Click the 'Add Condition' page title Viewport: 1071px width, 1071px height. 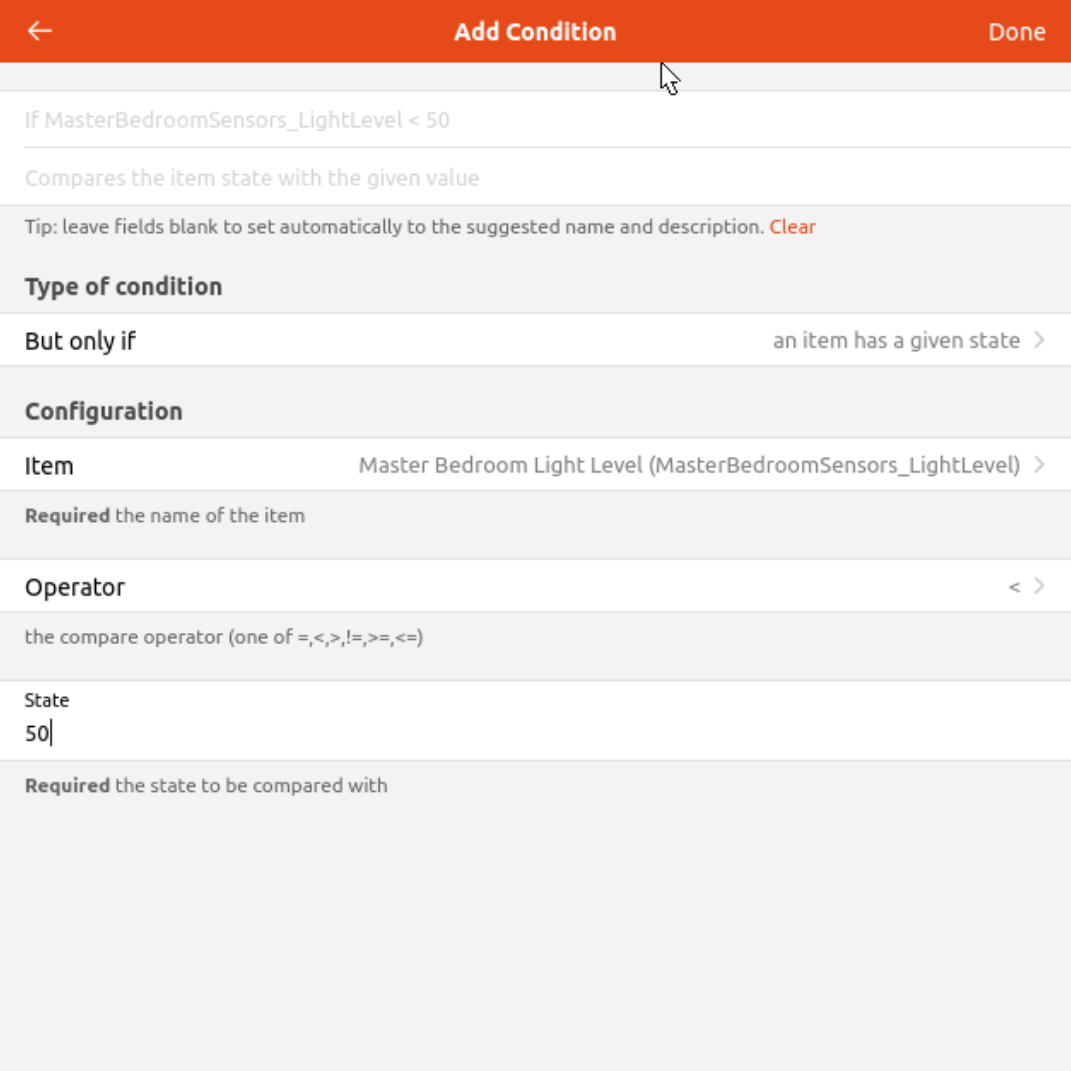535,32
